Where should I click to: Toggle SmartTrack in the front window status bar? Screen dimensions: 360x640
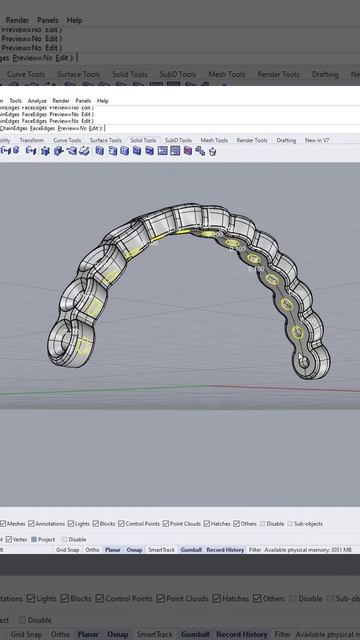[x=161, y=550]
